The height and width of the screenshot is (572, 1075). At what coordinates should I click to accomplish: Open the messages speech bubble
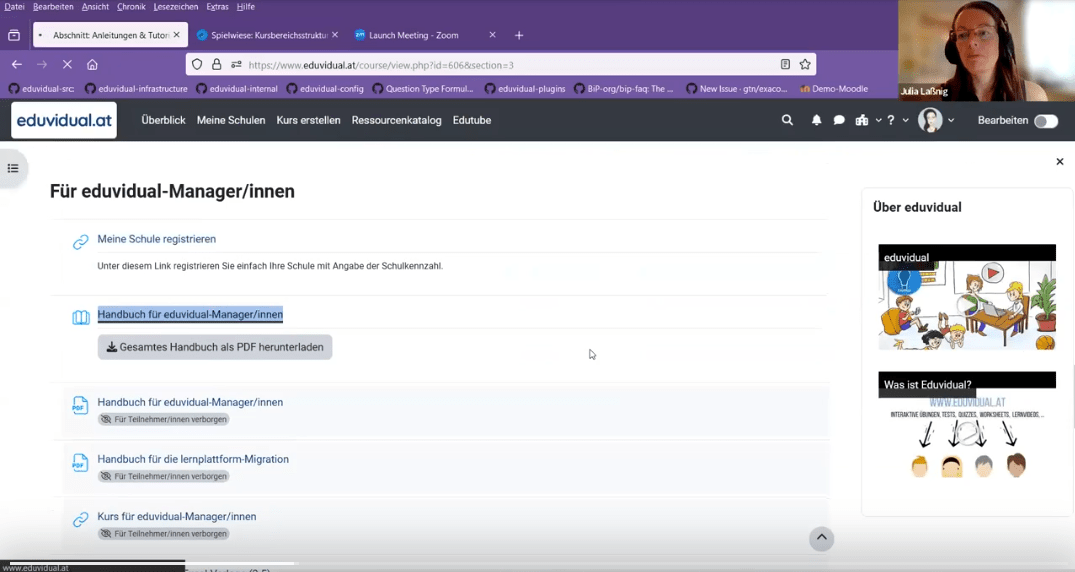[839, 120]
